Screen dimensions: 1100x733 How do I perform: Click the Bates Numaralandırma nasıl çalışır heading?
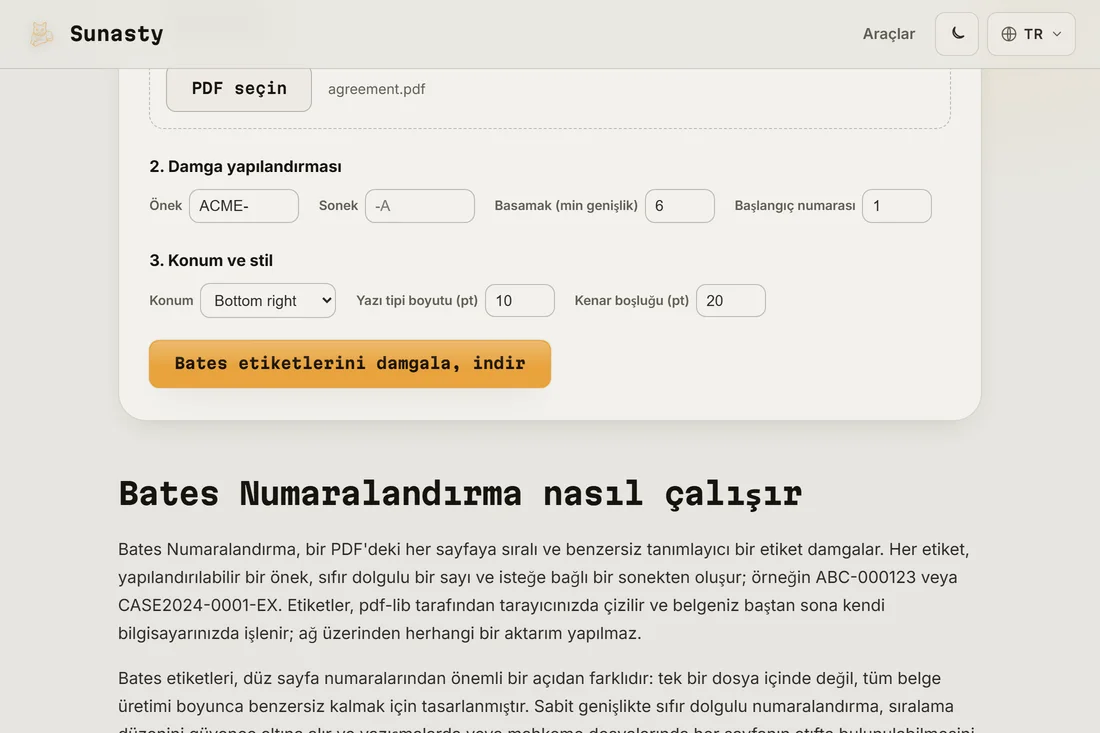(460, 494)
